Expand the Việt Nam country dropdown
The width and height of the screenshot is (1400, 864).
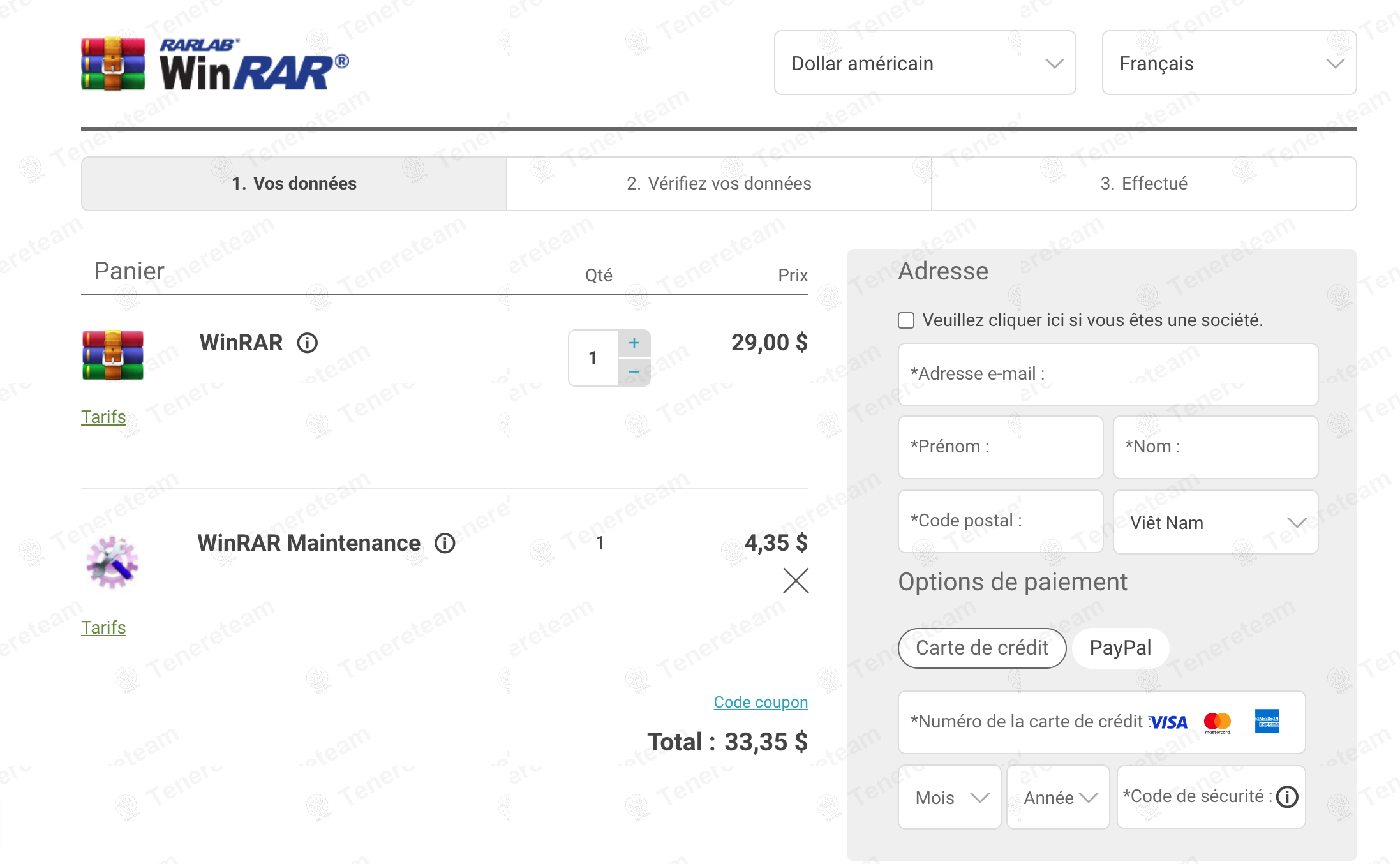point(1215,523)
